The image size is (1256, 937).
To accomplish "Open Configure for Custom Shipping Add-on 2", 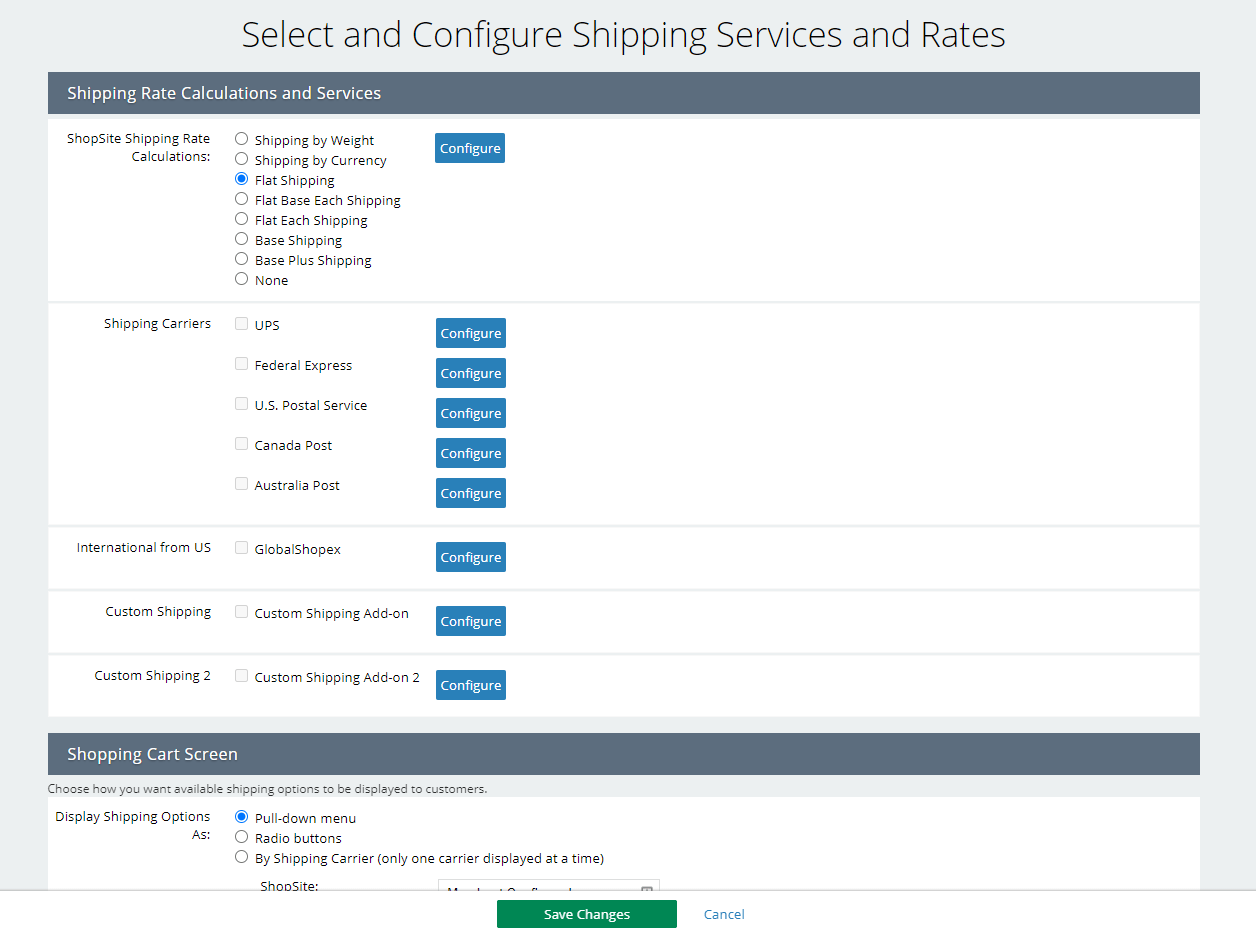I will coord(470,685).
